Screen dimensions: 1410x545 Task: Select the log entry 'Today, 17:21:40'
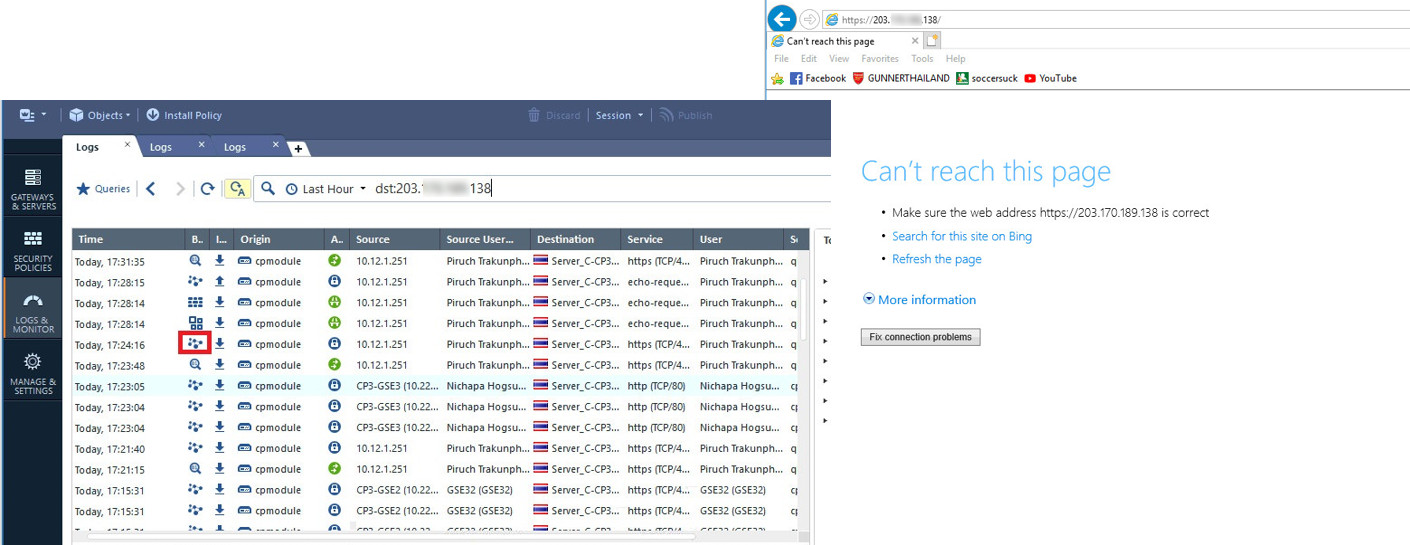[x=435, y=448]
